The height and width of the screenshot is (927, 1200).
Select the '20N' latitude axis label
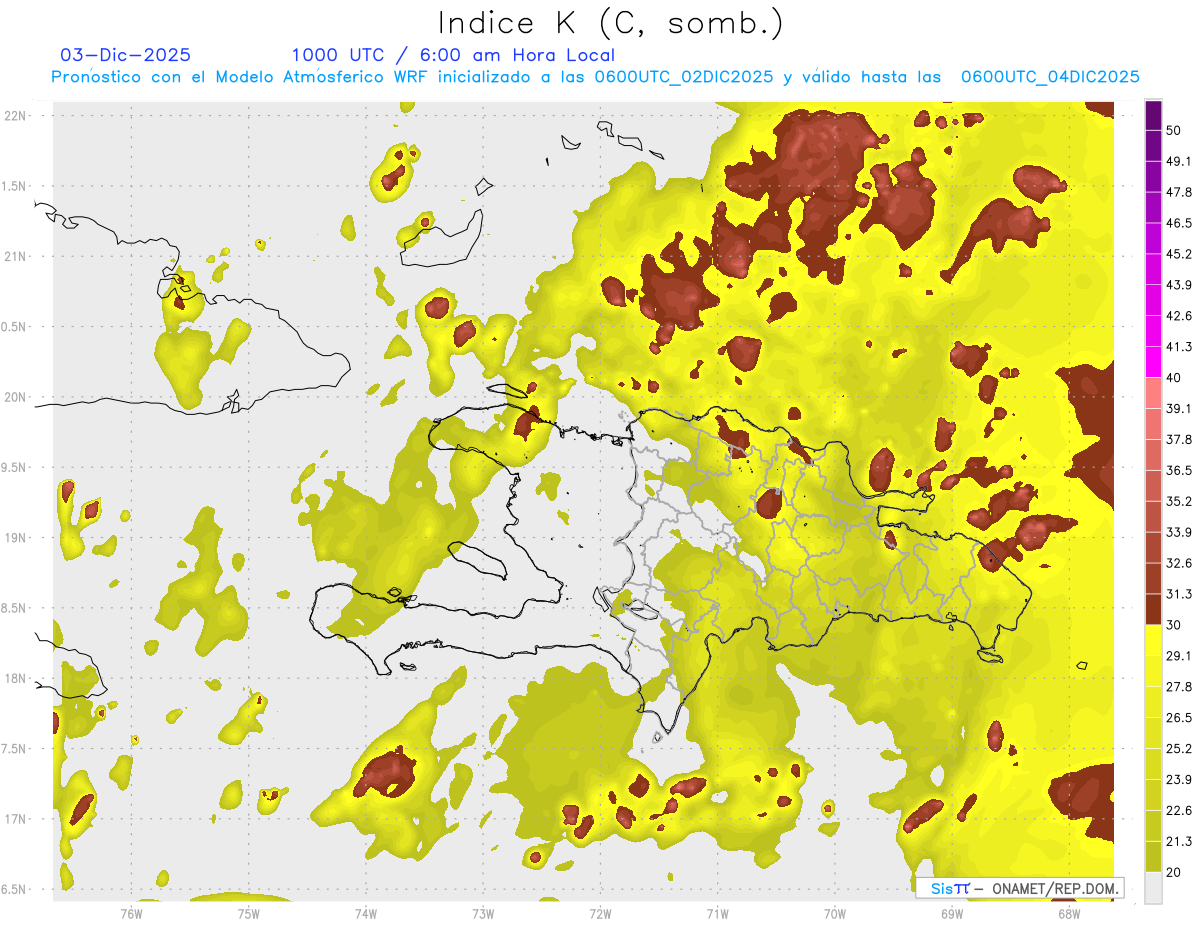(x=16, y=397)
